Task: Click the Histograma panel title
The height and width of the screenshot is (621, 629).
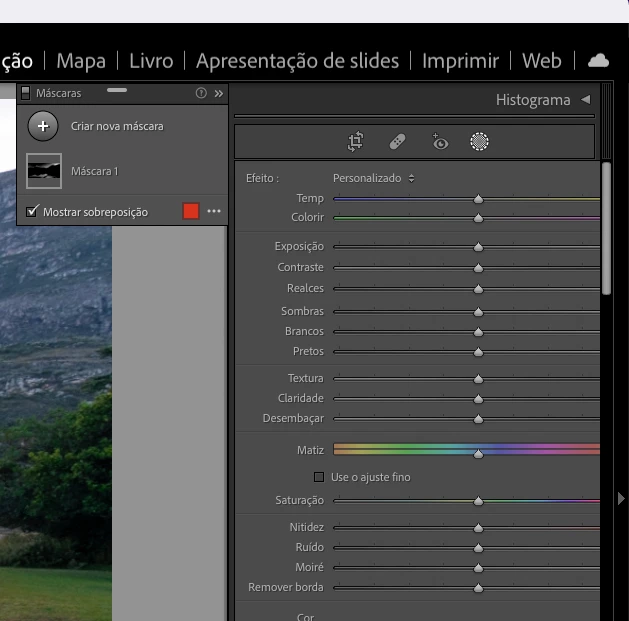Action: (x=533, y=100)
